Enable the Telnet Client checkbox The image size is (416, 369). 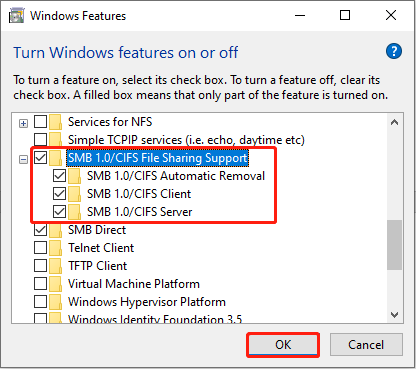pos(40,248)
